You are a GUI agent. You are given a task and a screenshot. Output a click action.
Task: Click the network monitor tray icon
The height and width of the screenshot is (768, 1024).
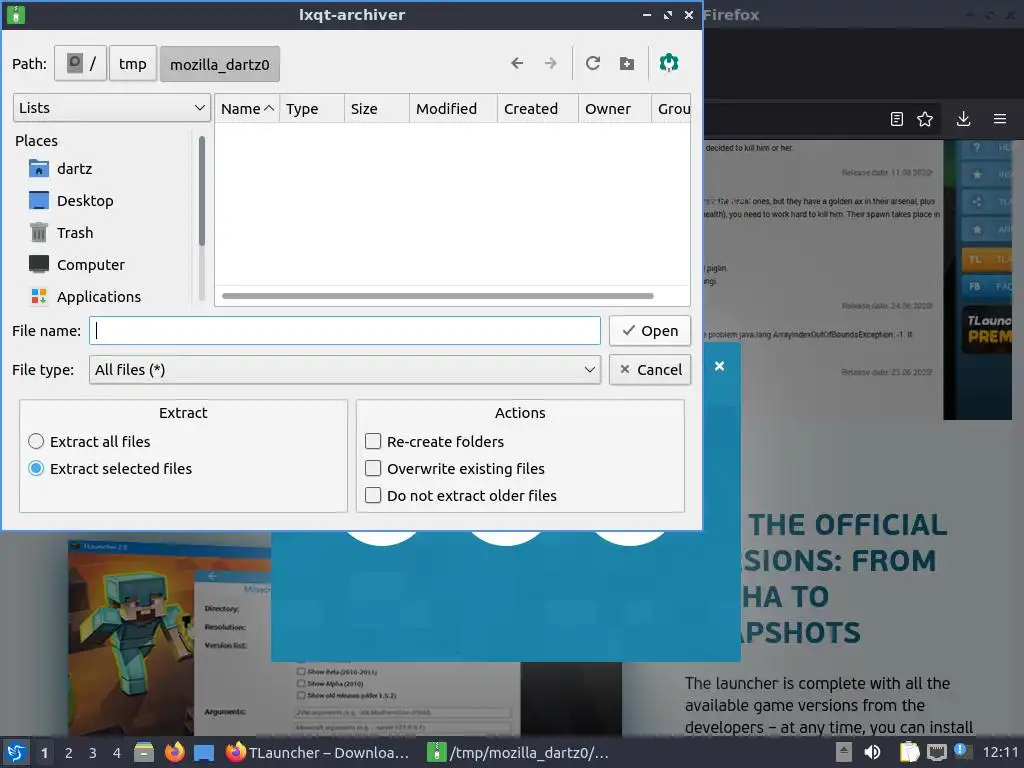(x=936, y=752)
